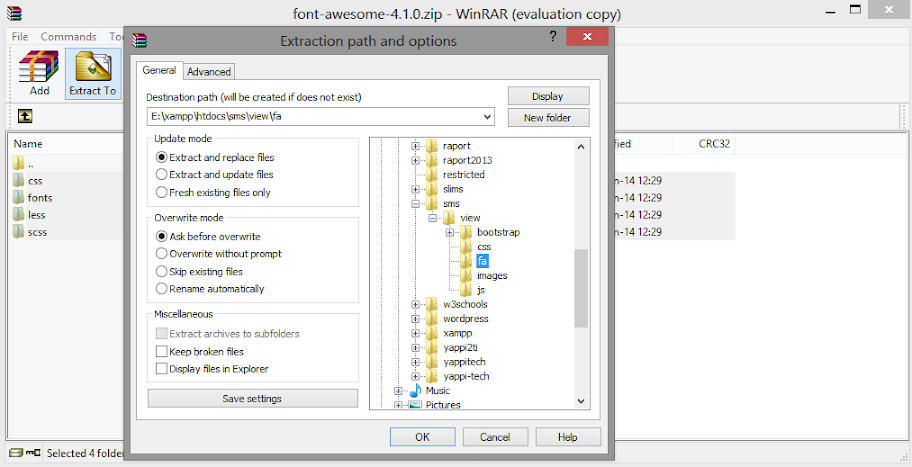This screenshot has width=912, height=467.
Task: Select the css folder icon in archive list
Action: click(x=19, y=181)
